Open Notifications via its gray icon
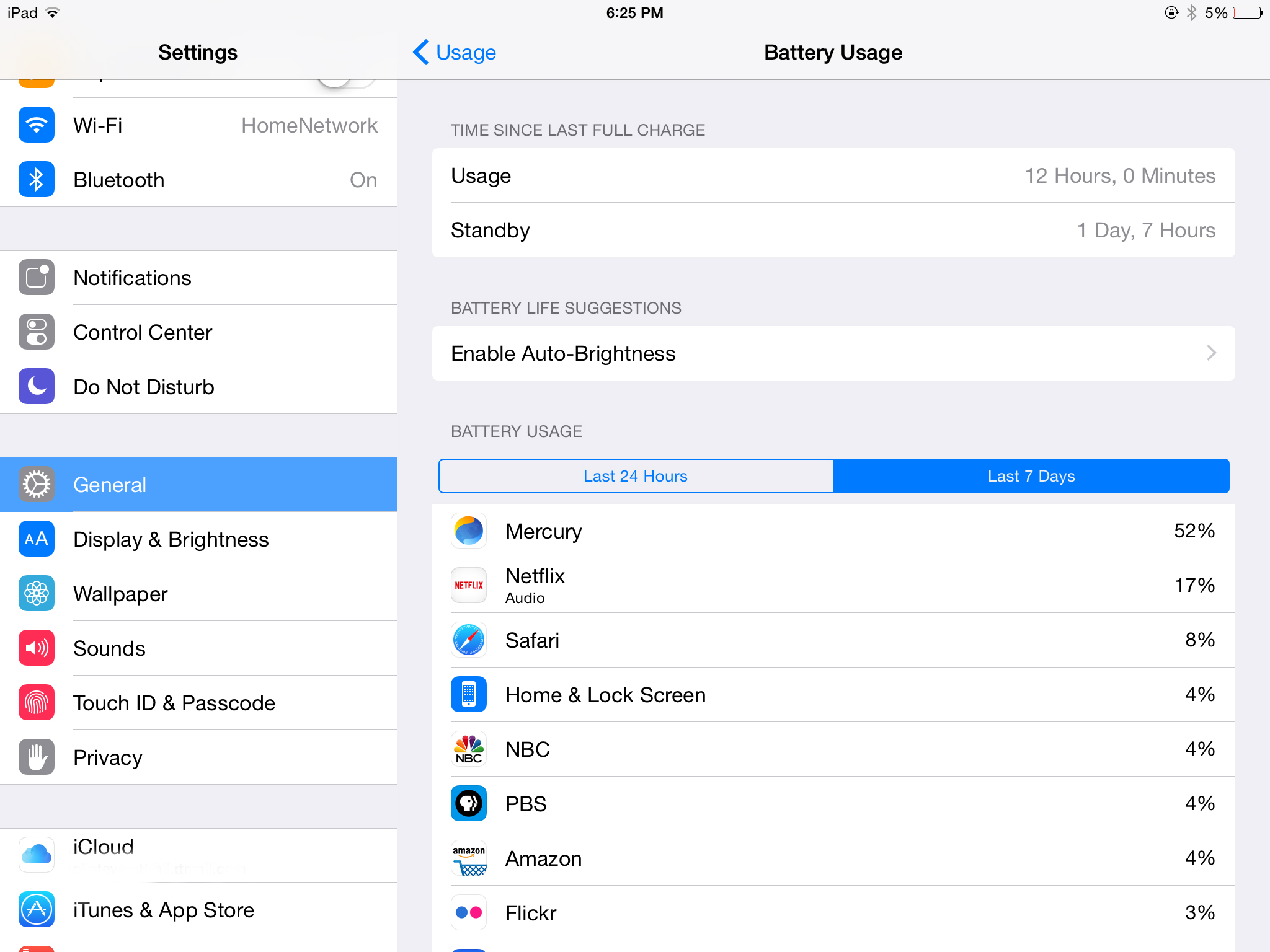The width and height of the screenshot is (1270, 952). [x=37, y=278]
